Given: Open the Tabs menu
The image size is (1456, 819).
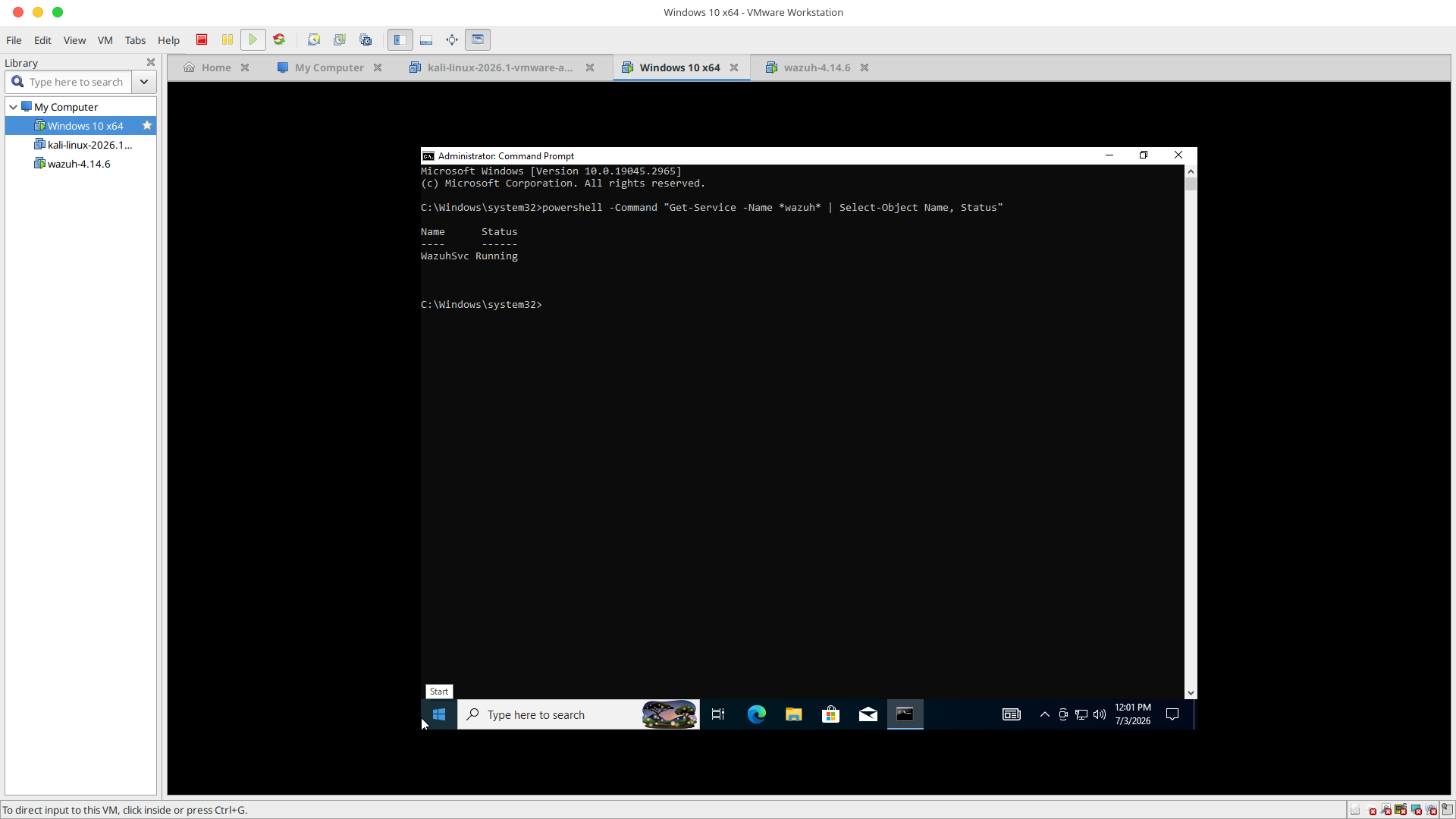Looking at the screenshot, I should [x=135, y=40].
